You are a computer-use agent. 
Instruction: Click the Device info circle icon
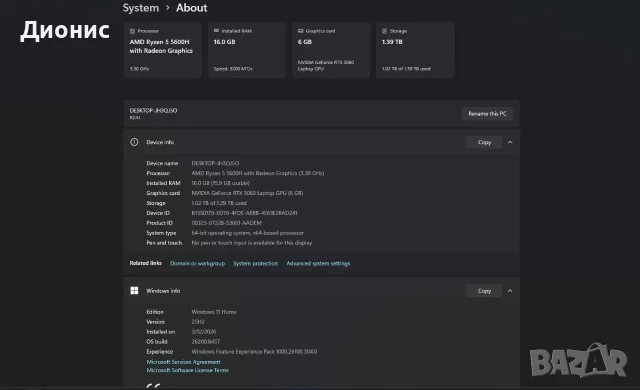pyautogui.click(x=134, y=142)
